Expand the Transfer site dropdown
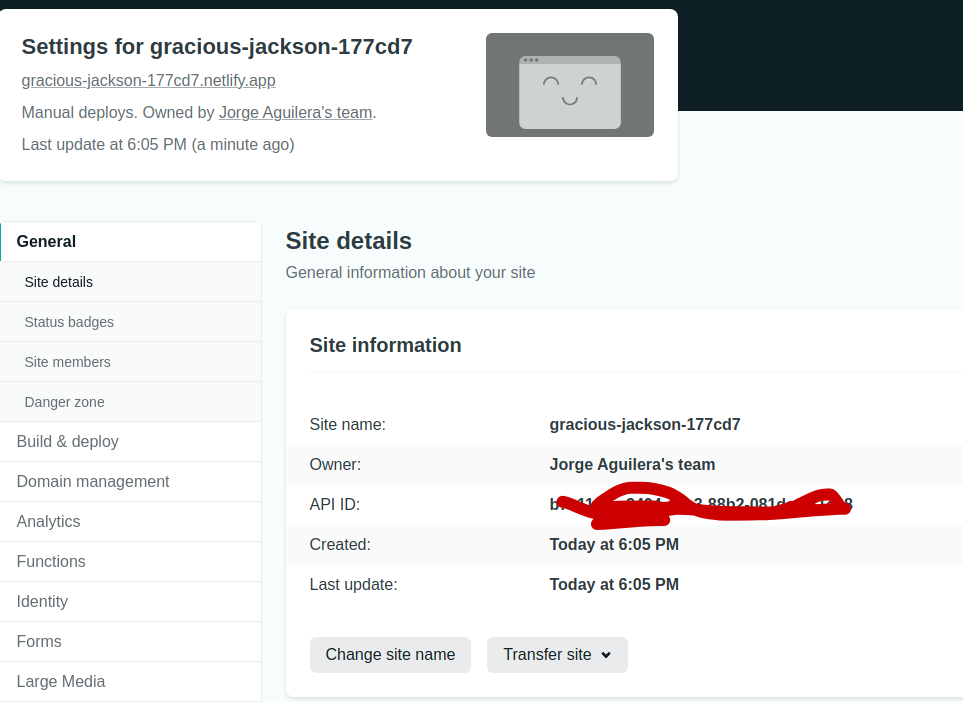Screen dimensions: 963x702 pos(556,654)
